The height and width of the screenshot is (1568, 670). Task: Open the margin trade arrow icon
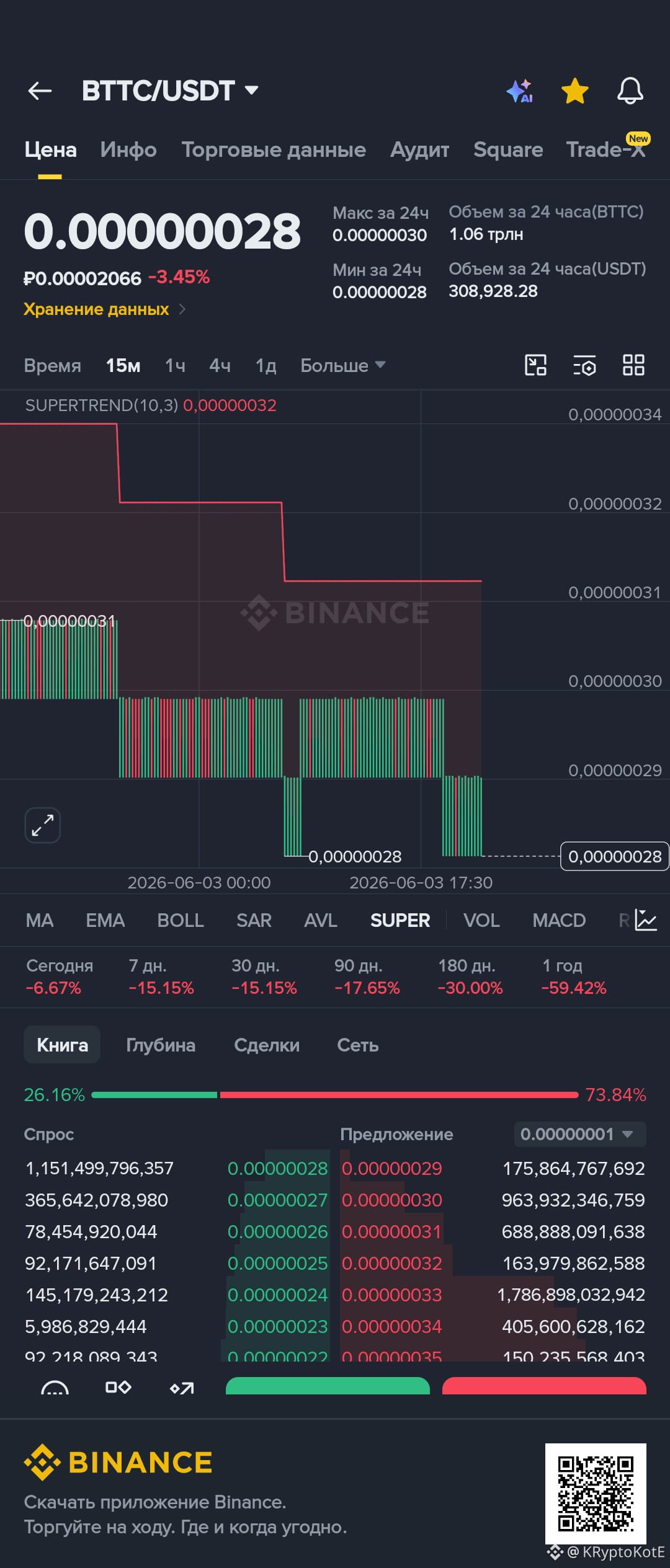(x=182, y=1388)
